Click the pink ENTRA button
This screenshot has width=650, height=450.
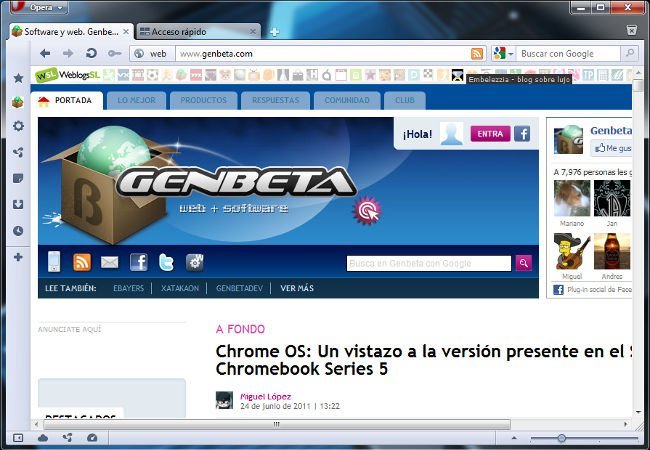coord(490,134)
